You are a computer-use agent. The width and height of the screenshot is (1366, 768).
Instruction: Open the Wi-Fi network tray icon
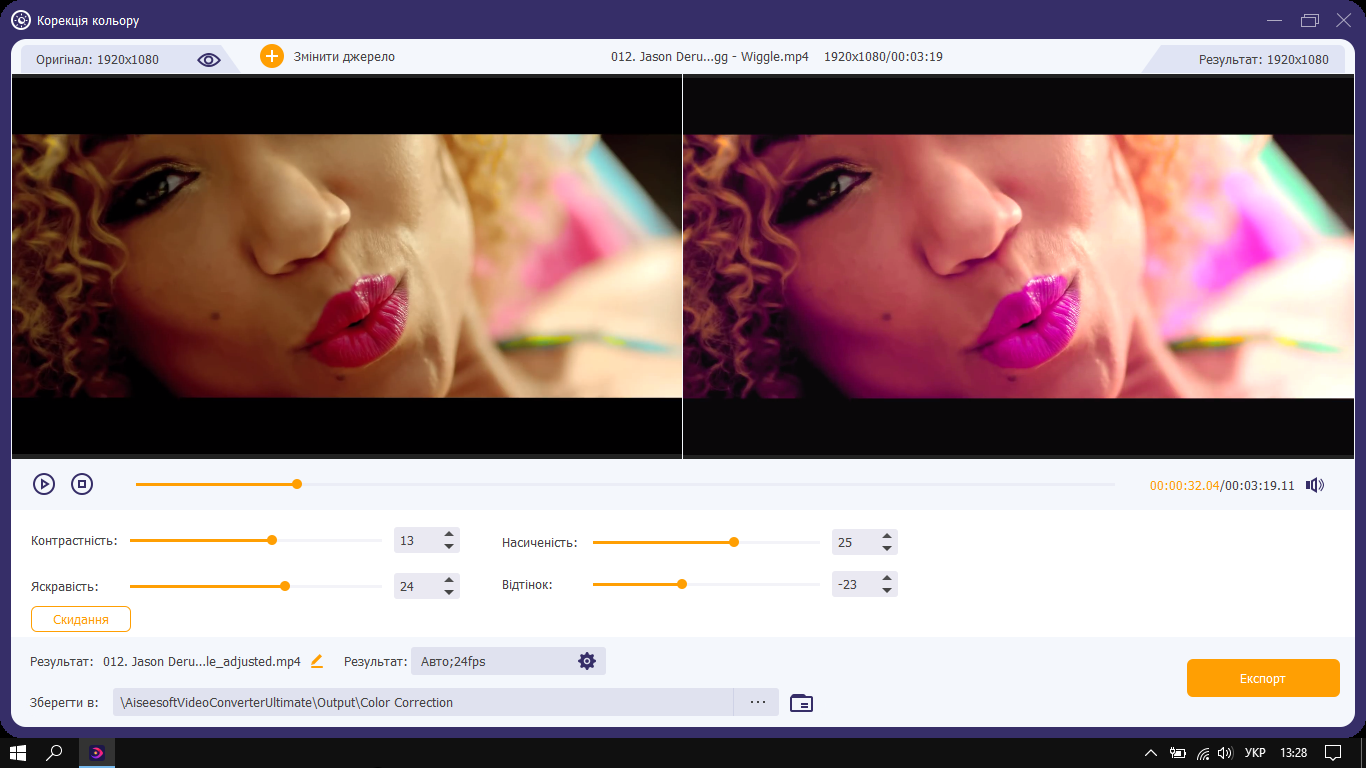[1203, 753]
